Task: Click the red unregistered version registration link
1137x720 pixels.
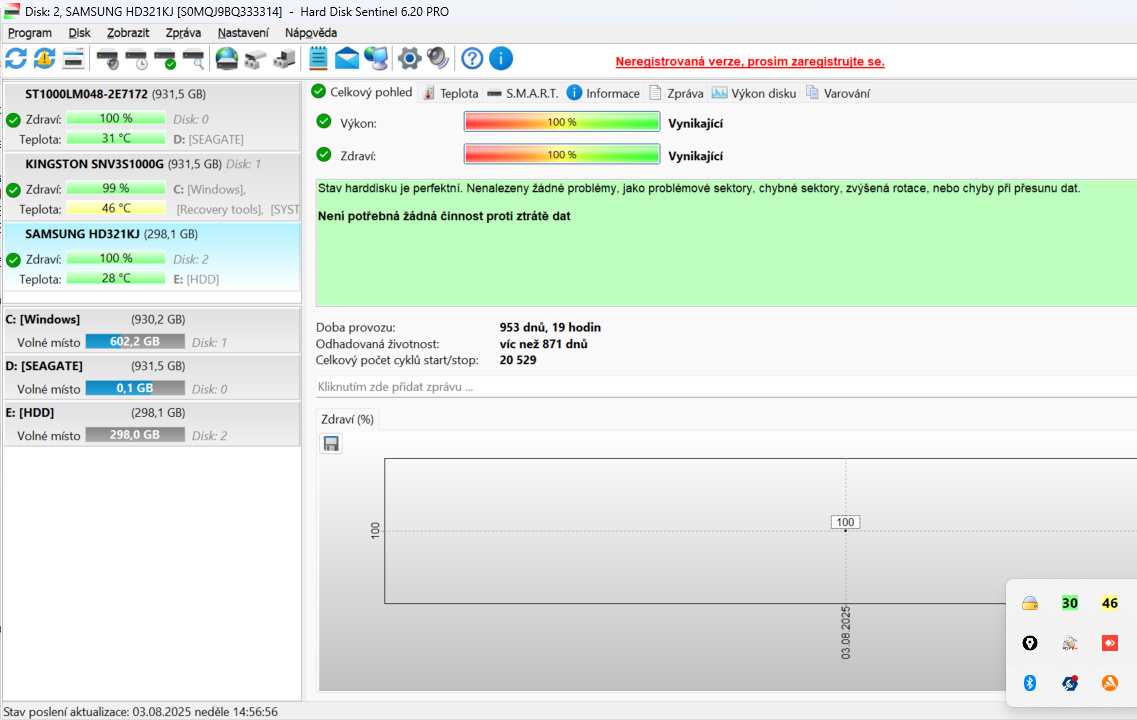Action: (749, 61)
